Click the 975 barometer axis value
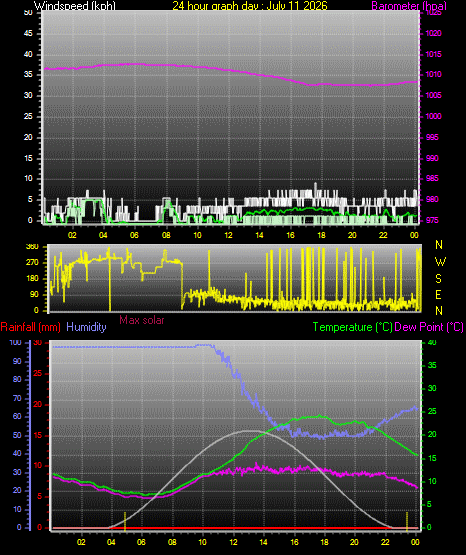 click(x=432, y=220)
